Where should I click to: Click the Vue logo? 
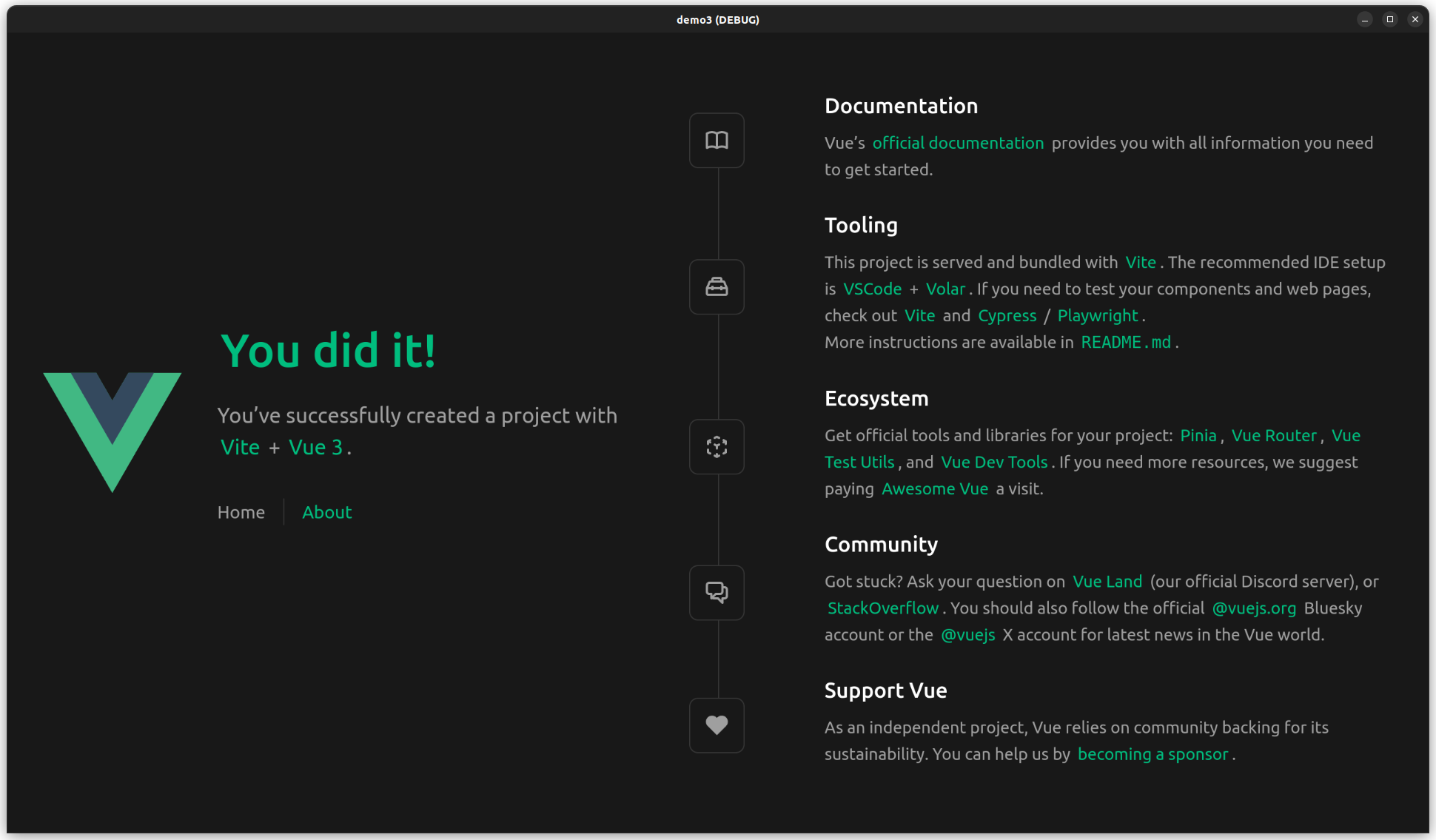point(113,432)
